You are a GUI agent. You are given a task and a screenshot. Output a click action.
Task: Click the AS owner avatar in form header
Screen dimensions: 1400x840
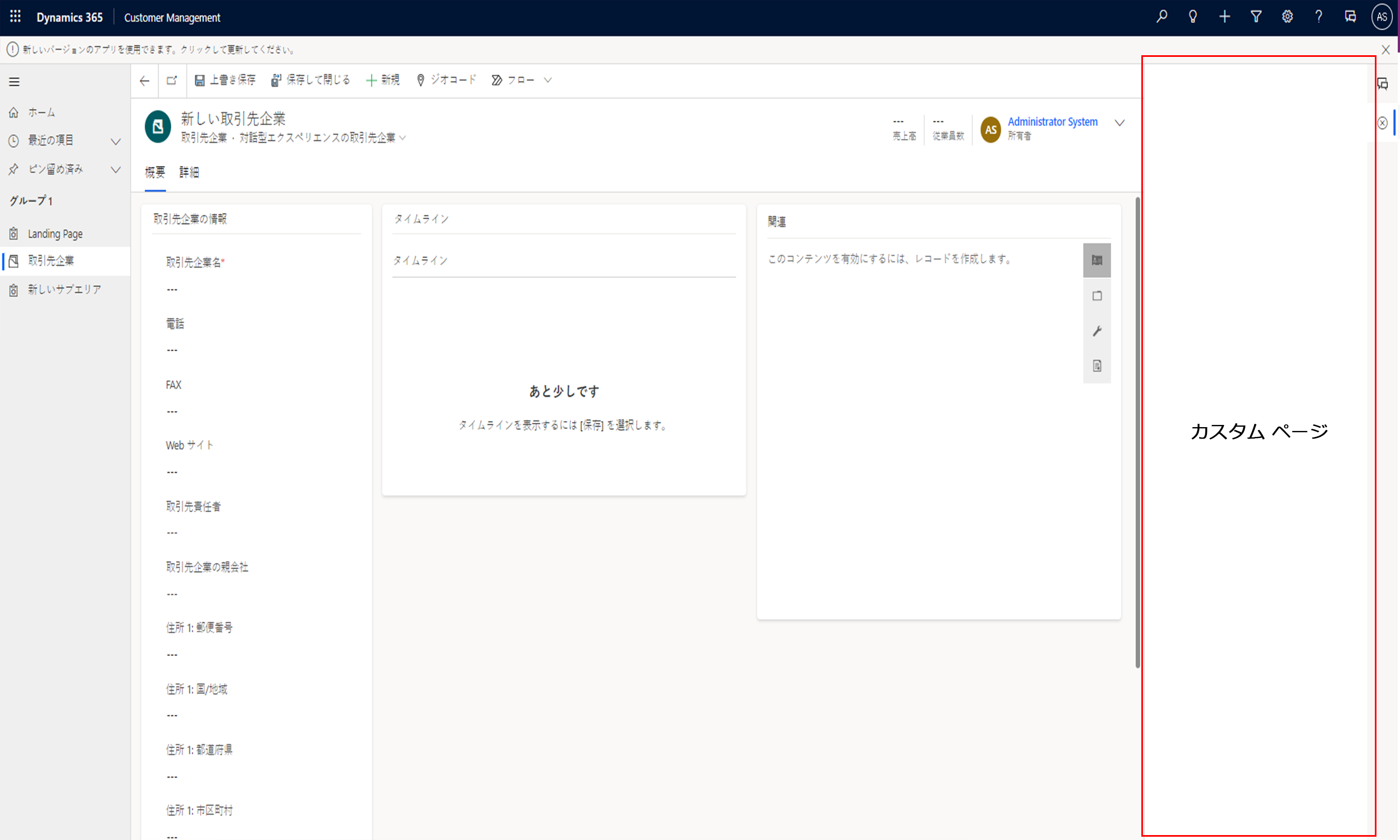991,130
